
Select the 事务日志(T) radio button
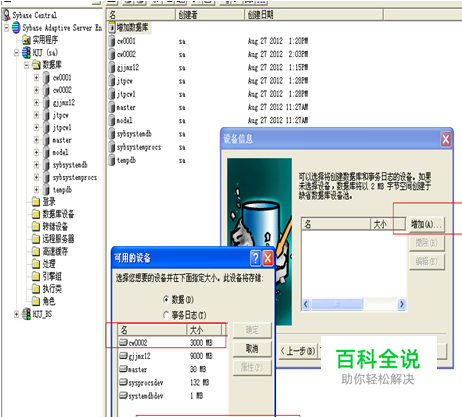(166, 315)
